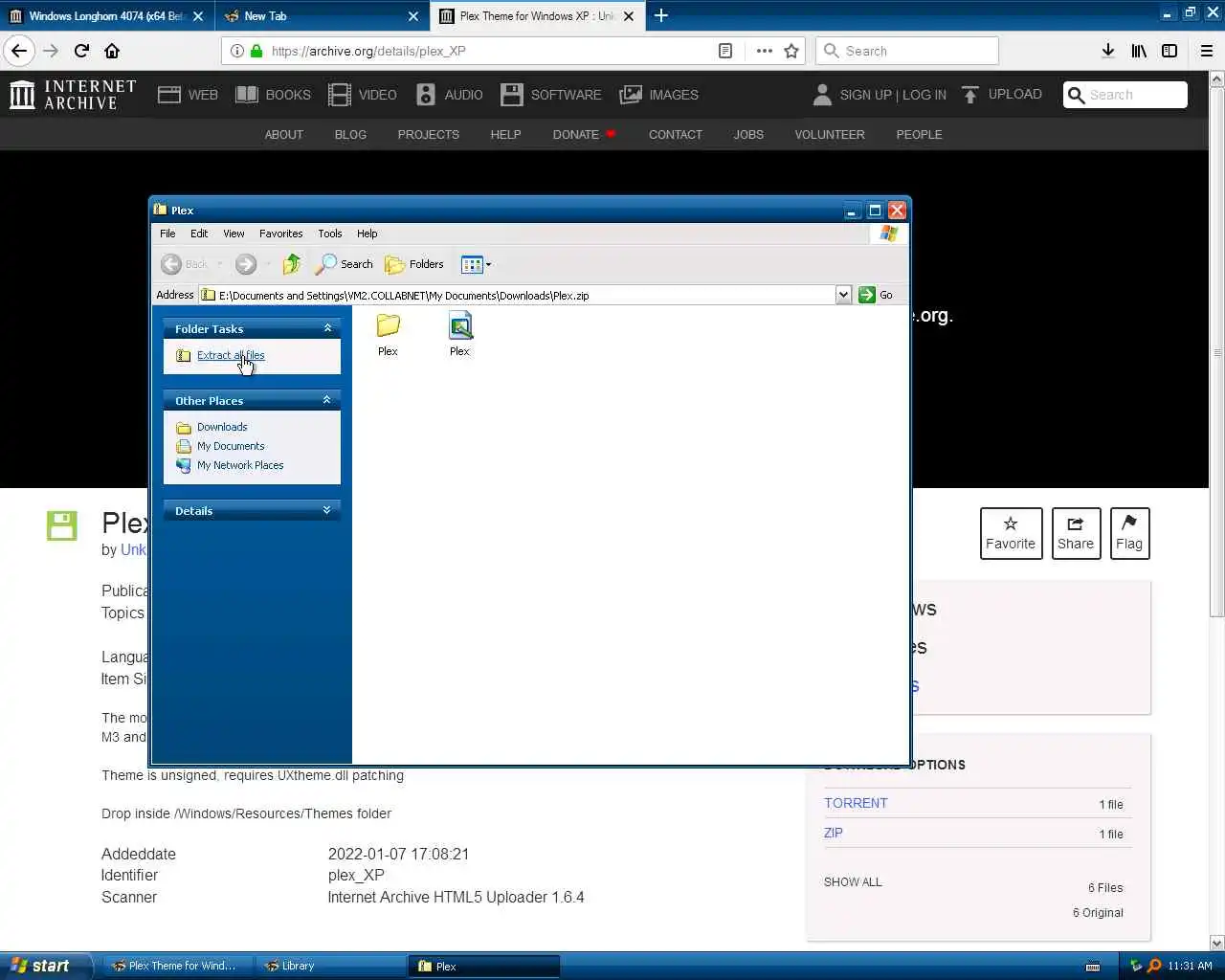Open the AUDIO section of Internet Archive
The height and width of the screenshot is (980, 1225).
pos(449,95)
